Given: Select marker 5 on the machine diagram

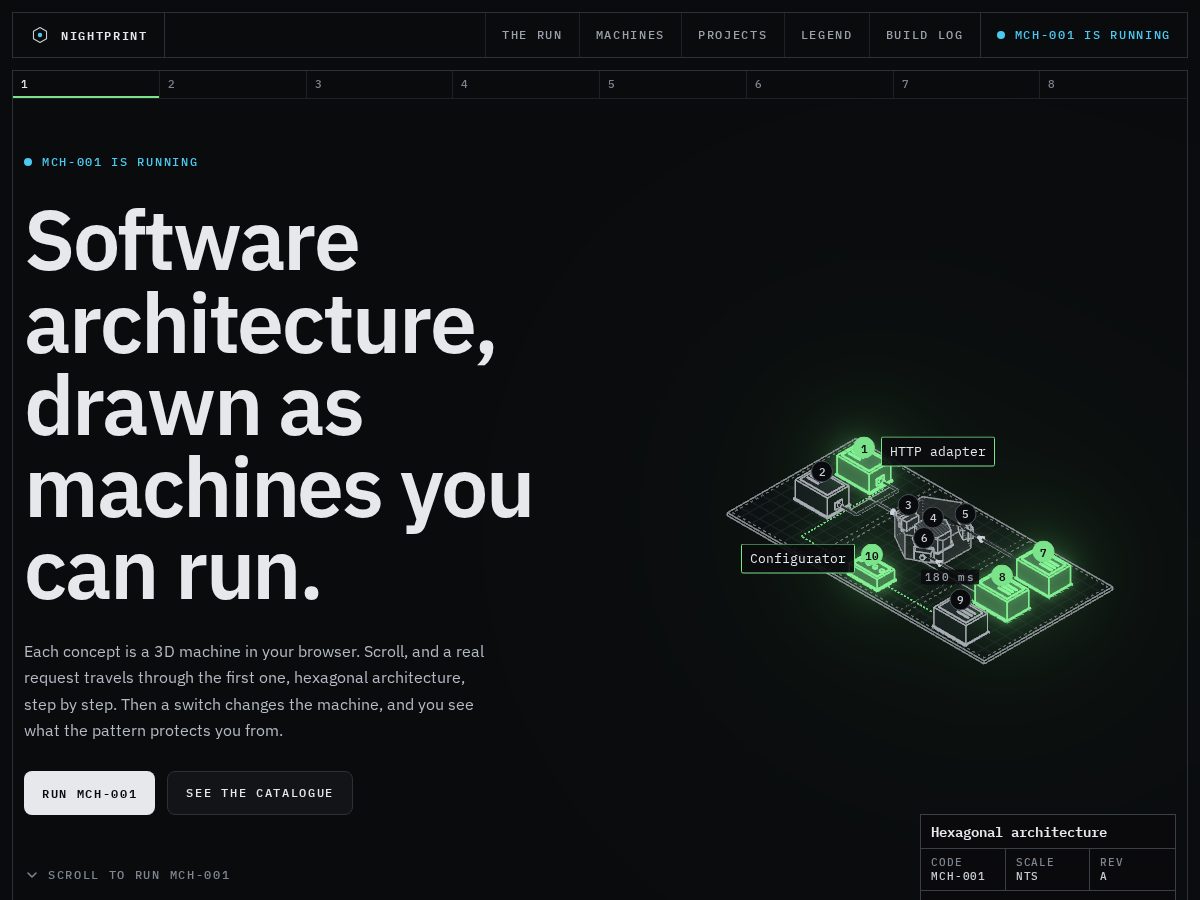Looking at the screenshot, I should pos(965,514).
